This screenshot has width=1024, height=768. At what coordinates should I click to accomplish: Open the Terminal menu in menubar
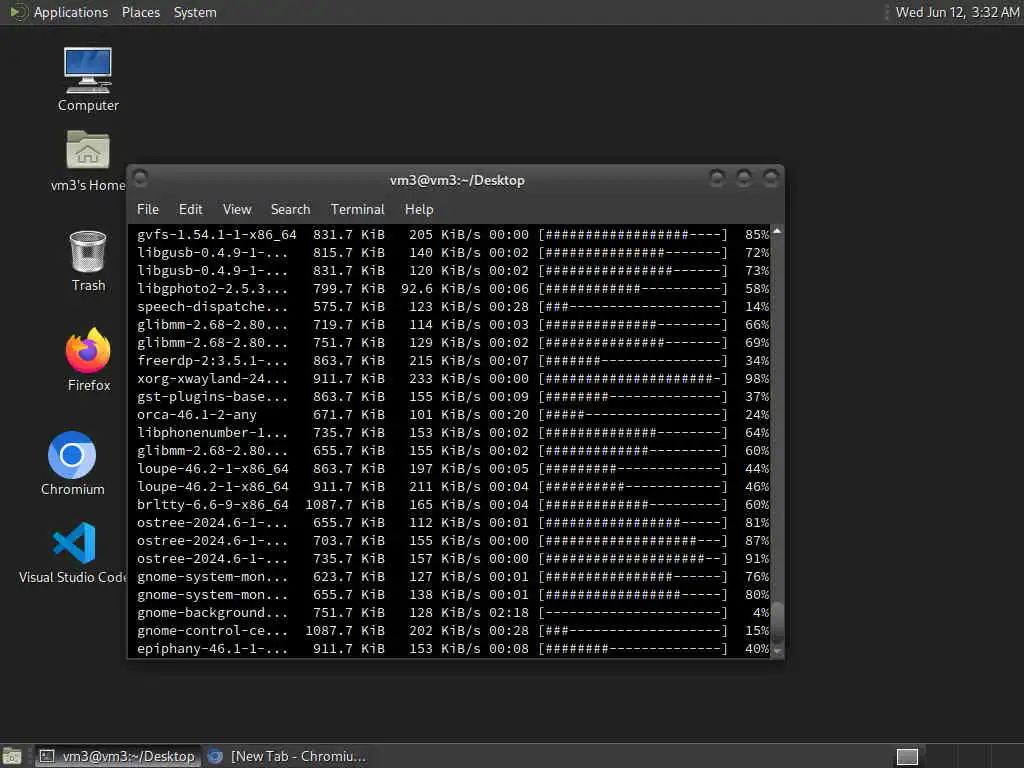[x=357, y=209]
